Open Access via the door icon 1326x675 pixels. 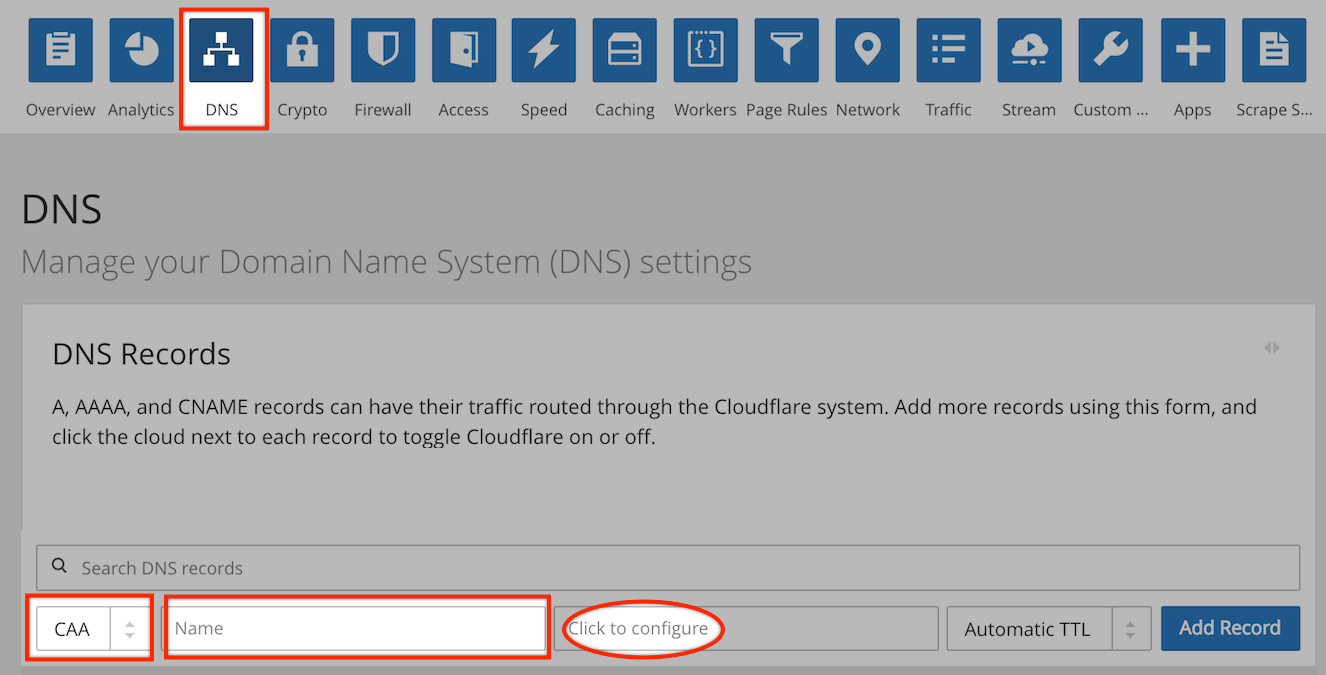(x=463, y=49)
